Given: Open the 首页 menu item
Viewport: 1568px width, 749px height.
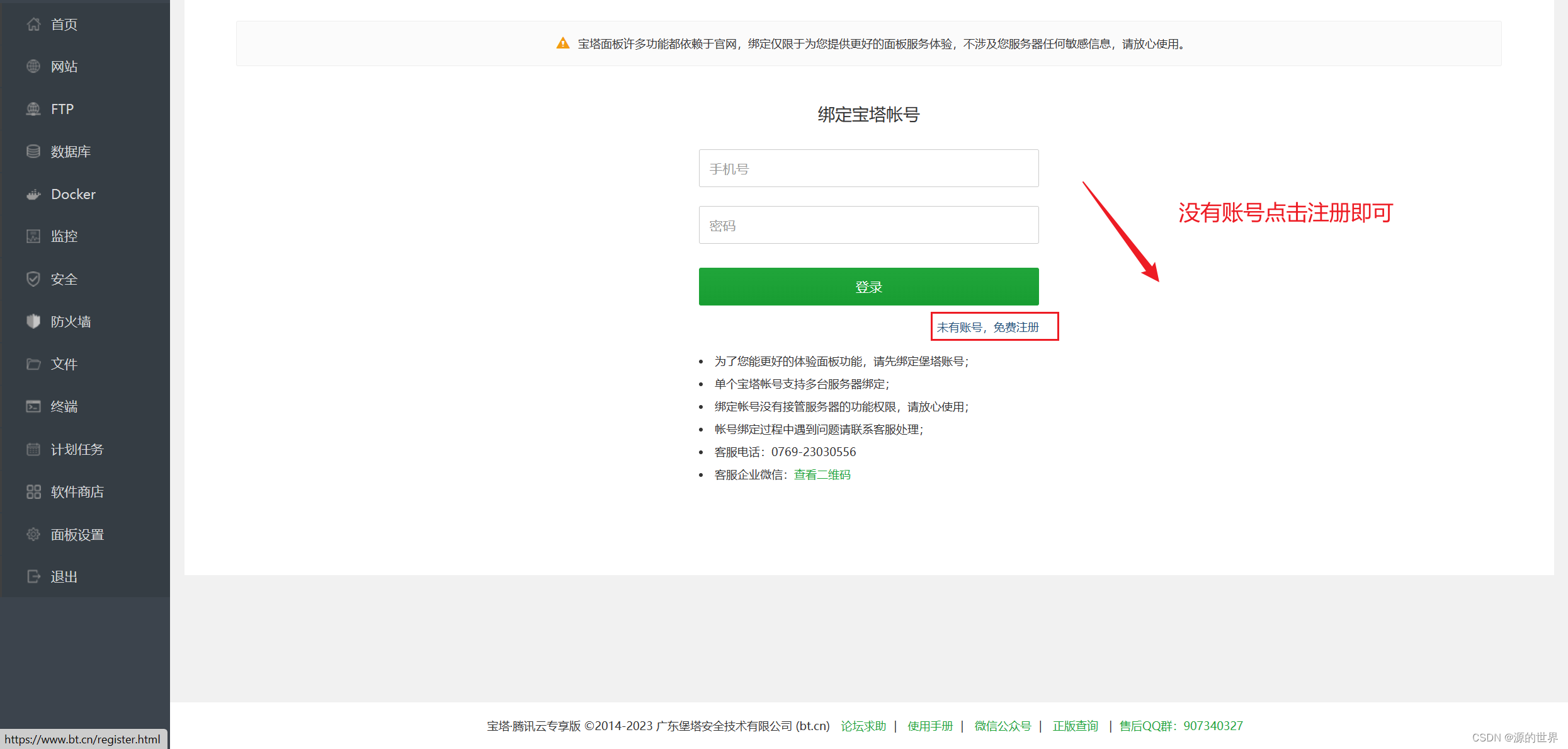Looking at the screenshot, I should [85, 24].
